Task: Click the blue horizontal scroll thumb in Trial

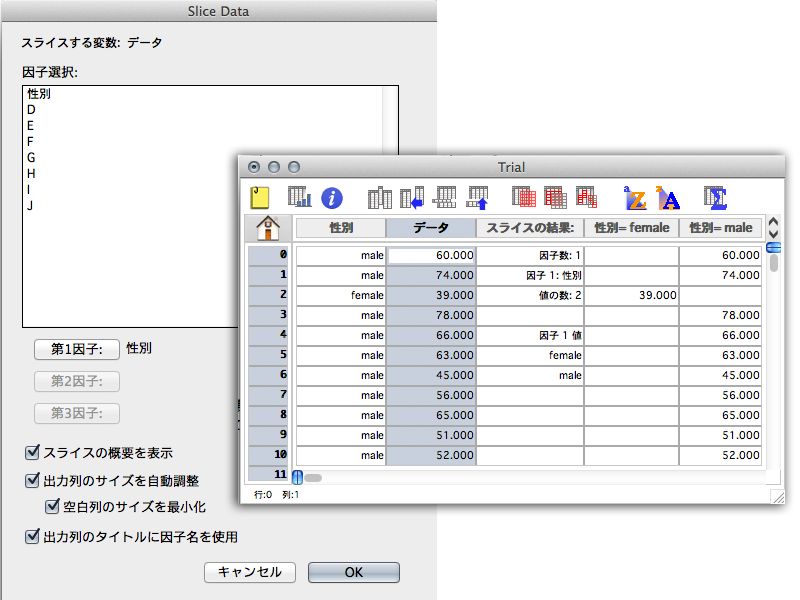Action: (297, 477)
